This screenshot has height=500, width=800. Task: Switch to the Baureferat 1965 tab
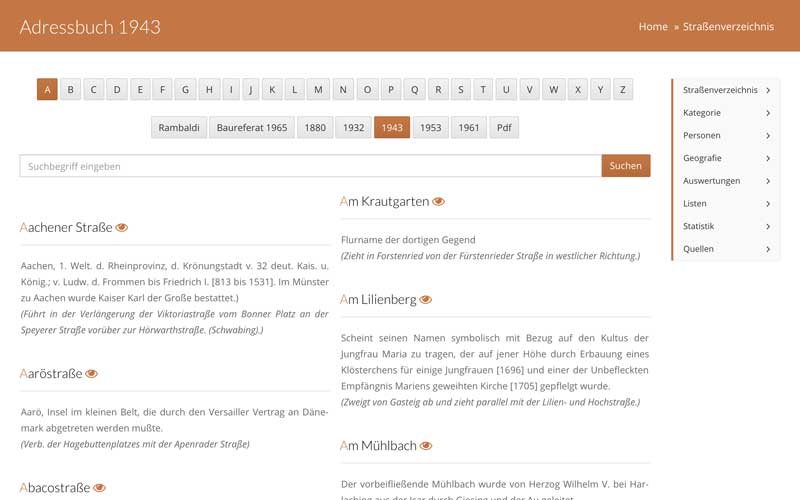[252, 128]
